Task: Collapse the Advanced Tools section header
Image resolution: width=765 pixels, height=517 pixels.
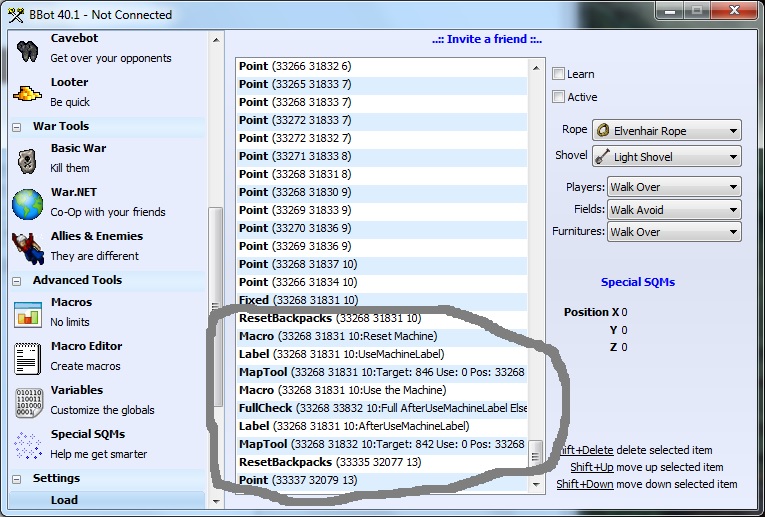Action: click(x=19, y=281)
